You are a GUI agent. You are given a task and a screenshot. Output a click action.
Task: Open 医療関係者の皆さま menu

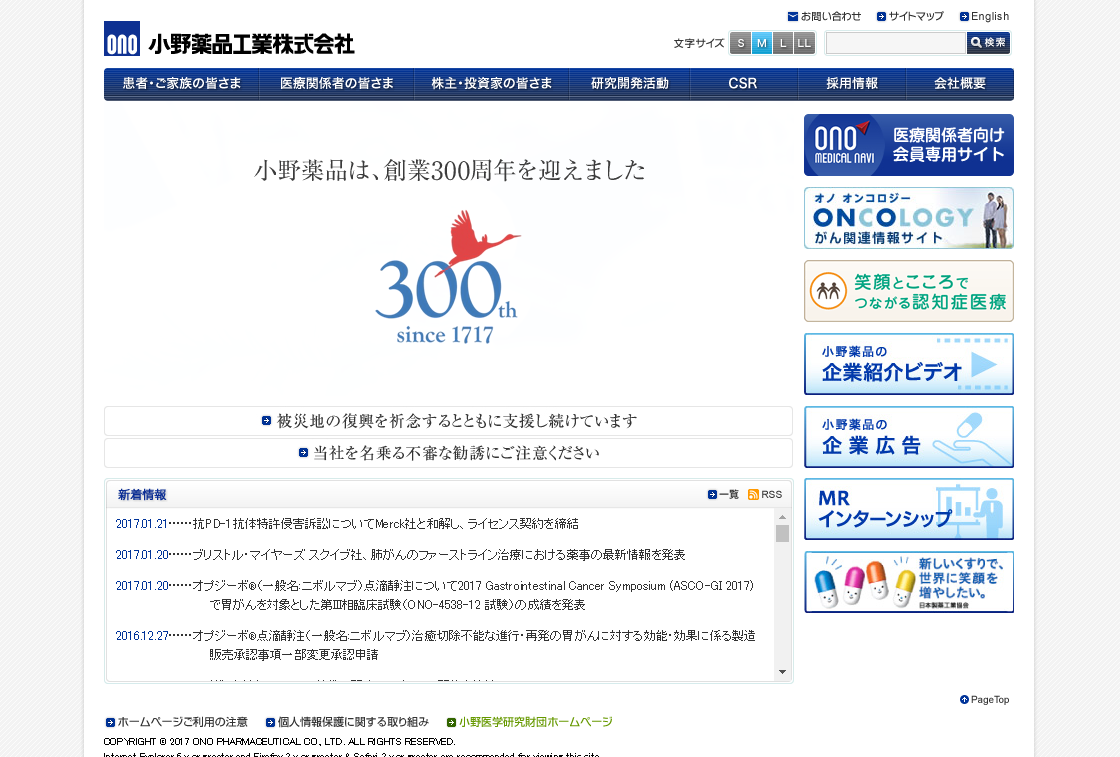pyautogui.click(x=337, y=84)
